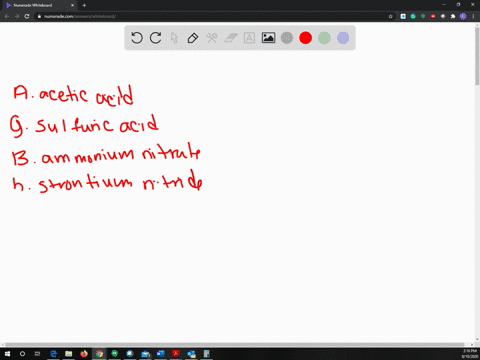The width and height of the screenshot is (480, 360).
Task: Open the Chrome three-dot menu
Action: [x=473, y=16]
